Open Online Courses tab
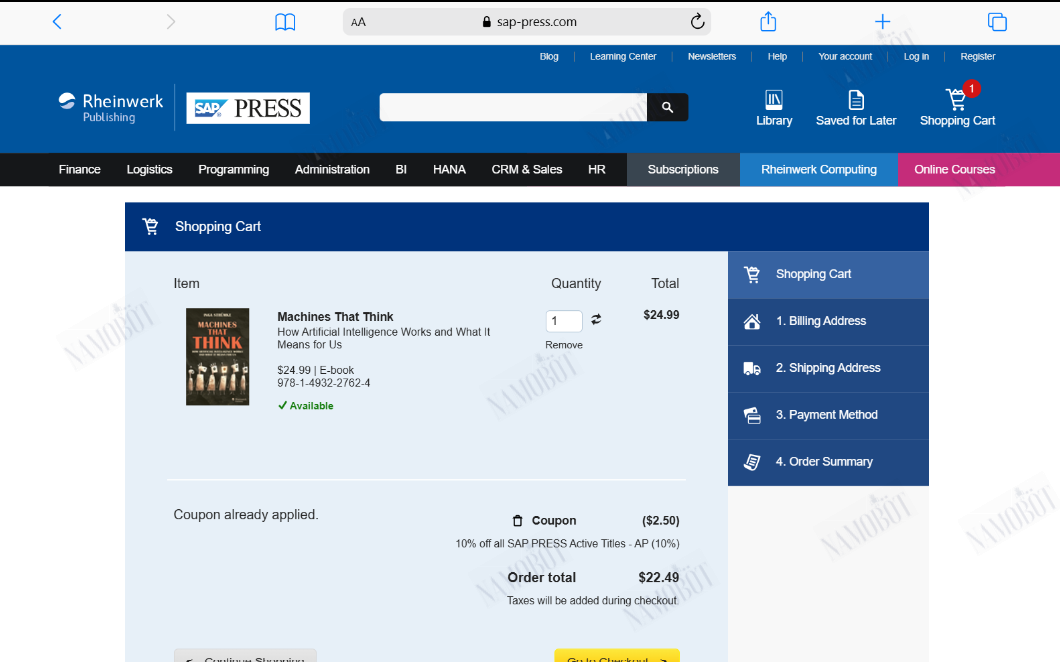The width and height of the screenshot is (1060, 662). pyautogui.click(x=955, y=170)
